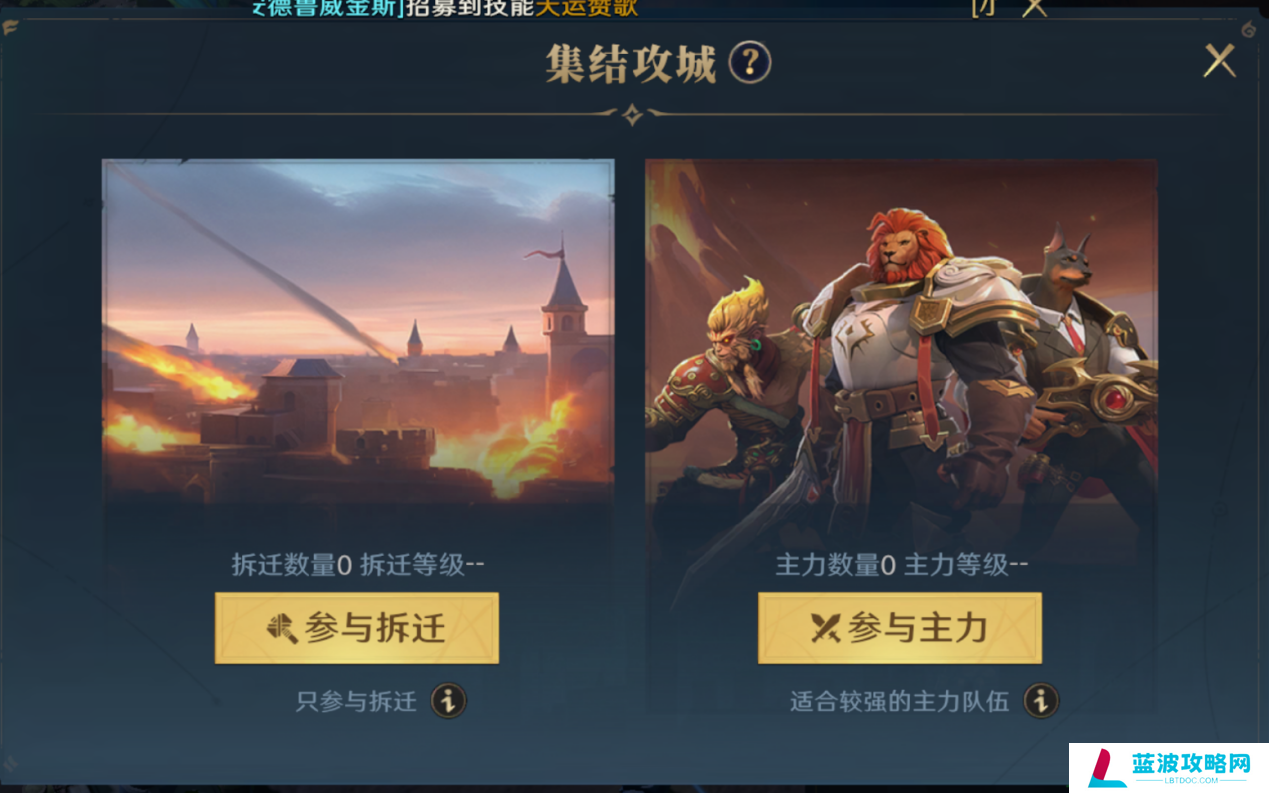Click the 集结攻城 title text
This screenshot has width=1269, height=793.
click(x=631, y=64)
